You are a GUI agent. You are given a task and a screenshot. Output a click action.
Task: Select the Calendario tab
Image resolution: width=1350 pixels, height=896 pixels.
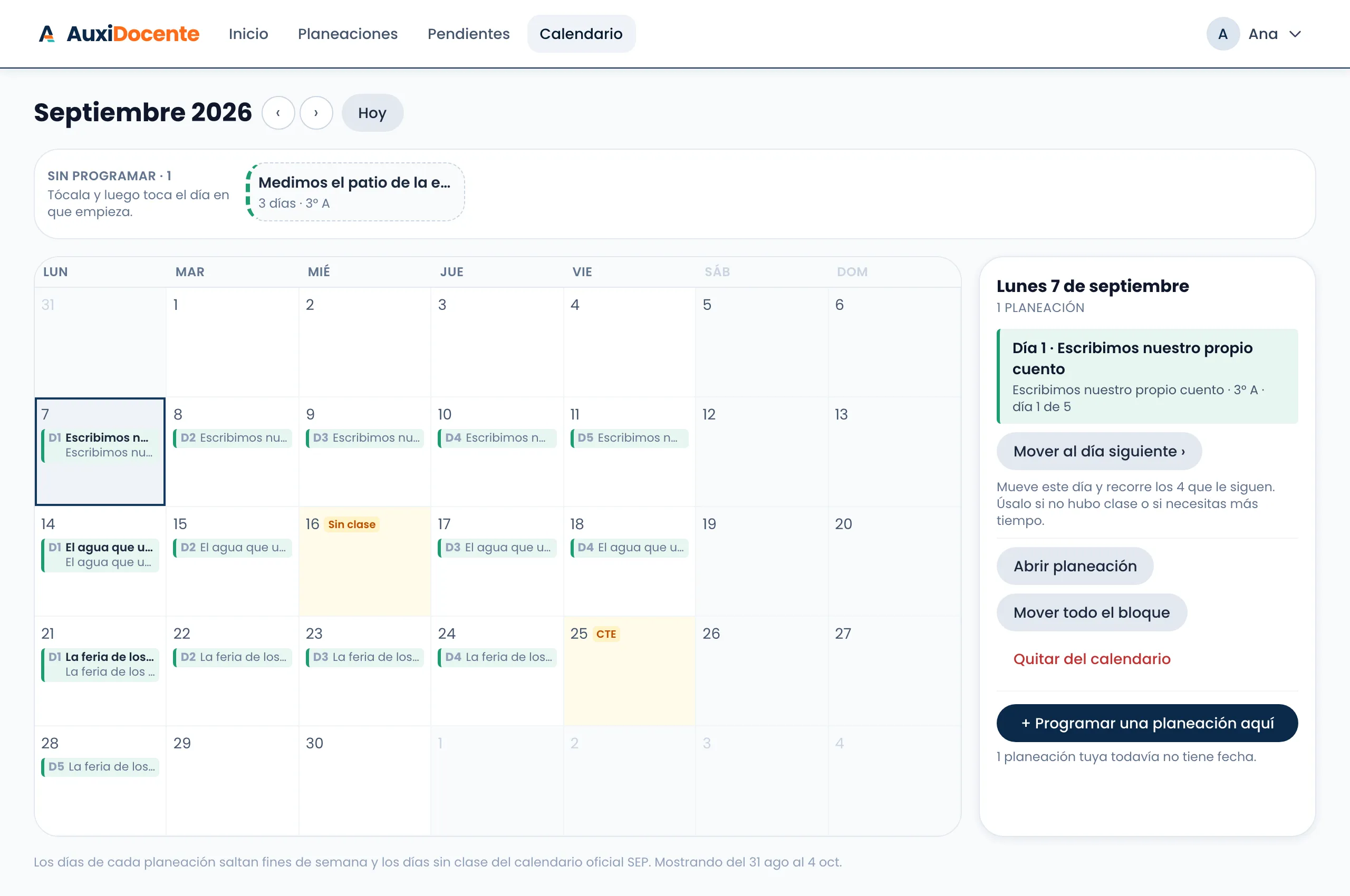click(581, 34)
